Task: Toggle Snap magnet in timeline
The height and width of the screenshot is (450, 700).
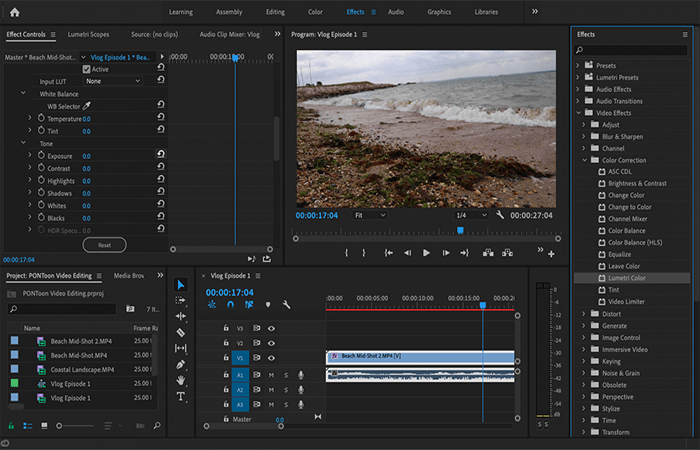Action: [230, 304]
